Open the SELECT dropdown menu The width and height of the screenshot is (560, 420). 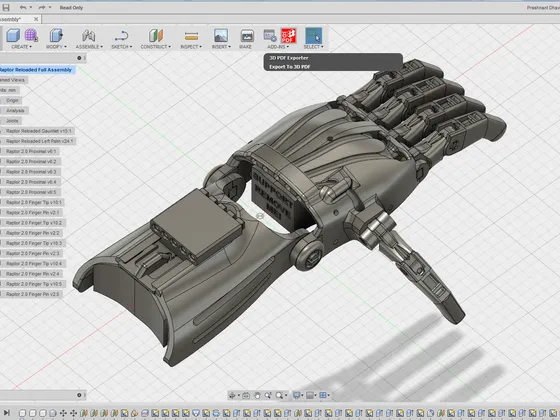point(313,47)
